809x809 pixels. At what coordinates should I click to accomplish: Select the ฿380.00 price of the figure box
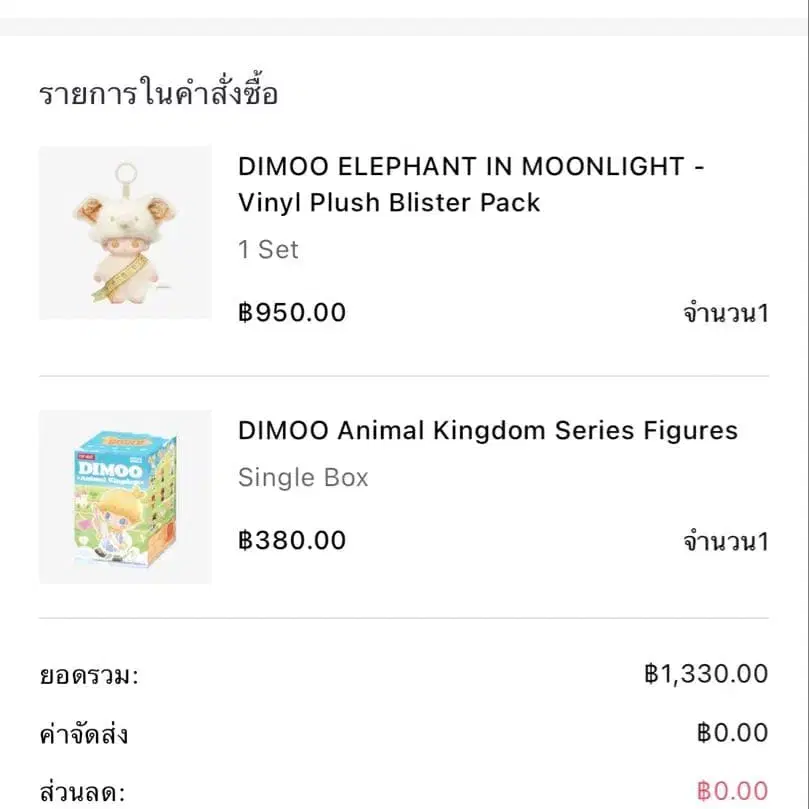[x=290, y=540]
